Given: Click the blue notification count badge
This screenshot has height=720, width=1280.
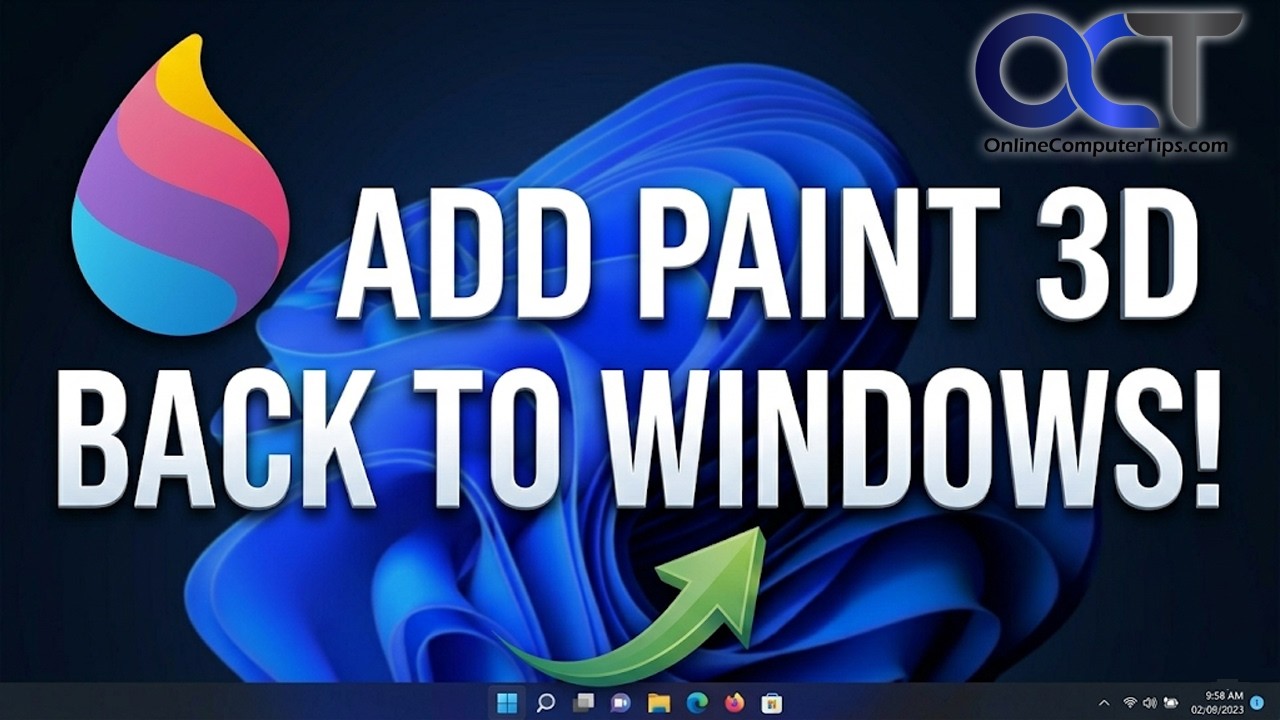Looking at the screenshot, I should (x=1258, y=703).
